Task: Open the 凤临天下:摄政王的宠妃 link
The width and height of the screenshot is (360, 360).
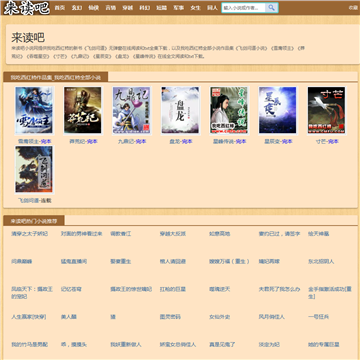Action: tap(32, 292)
